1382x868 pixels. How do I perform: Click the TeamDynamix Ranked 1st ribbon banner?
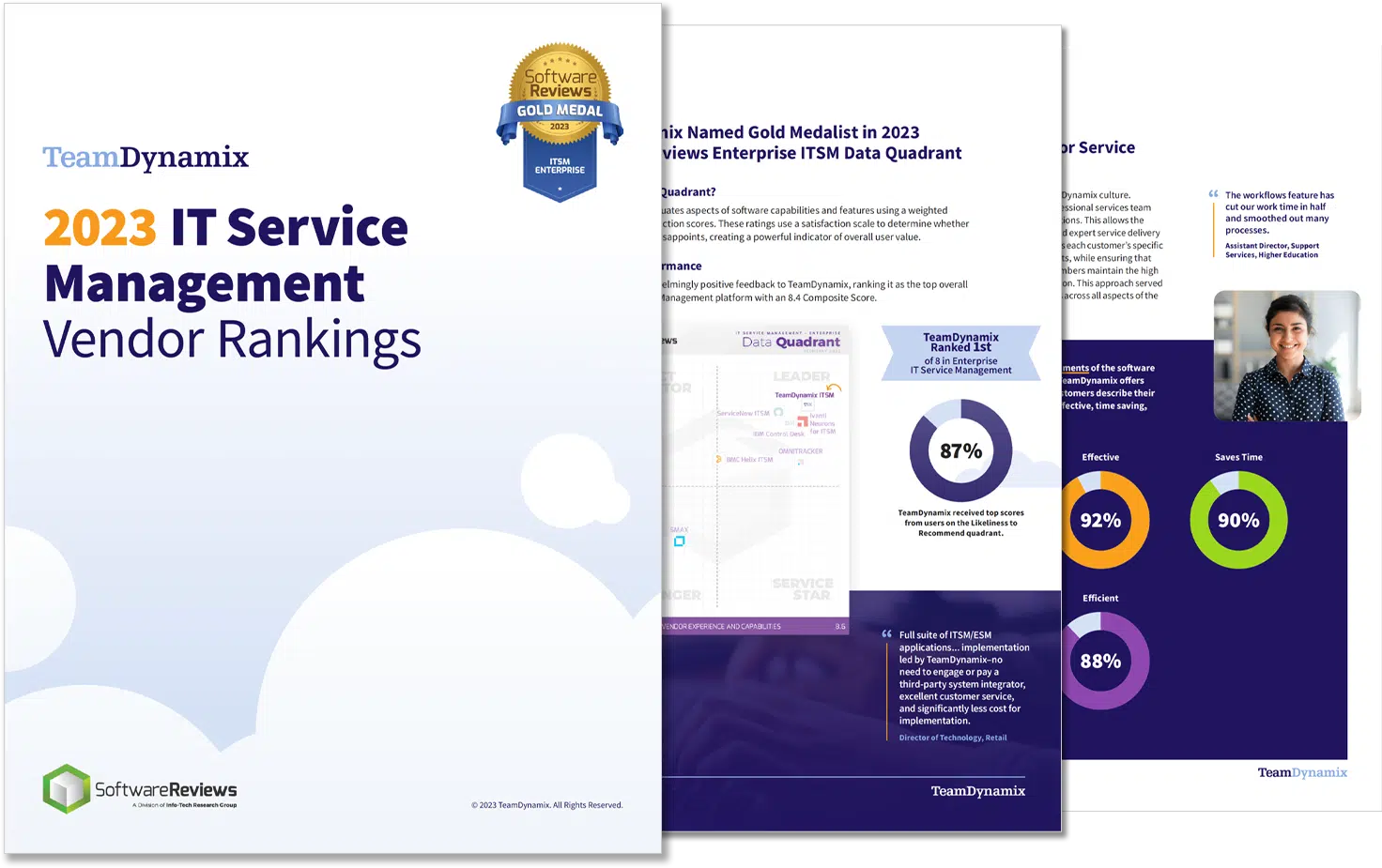960,353
